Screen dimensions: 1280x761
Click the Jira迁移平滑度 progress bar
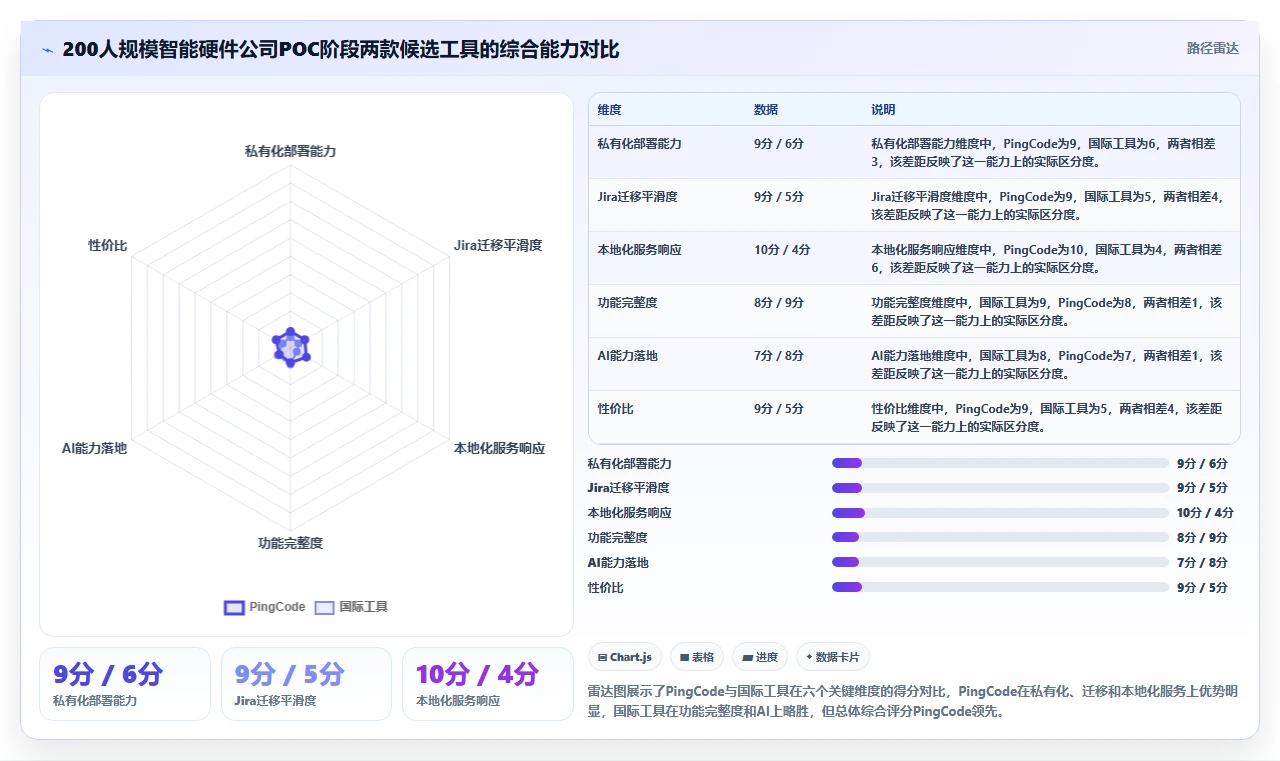point(1000,488)
